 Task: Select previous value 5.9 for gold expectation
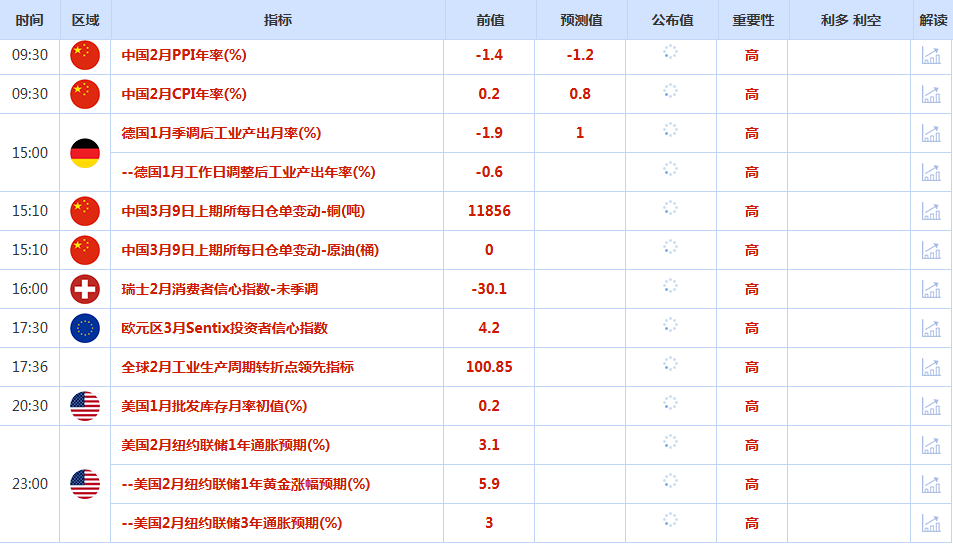489,484
